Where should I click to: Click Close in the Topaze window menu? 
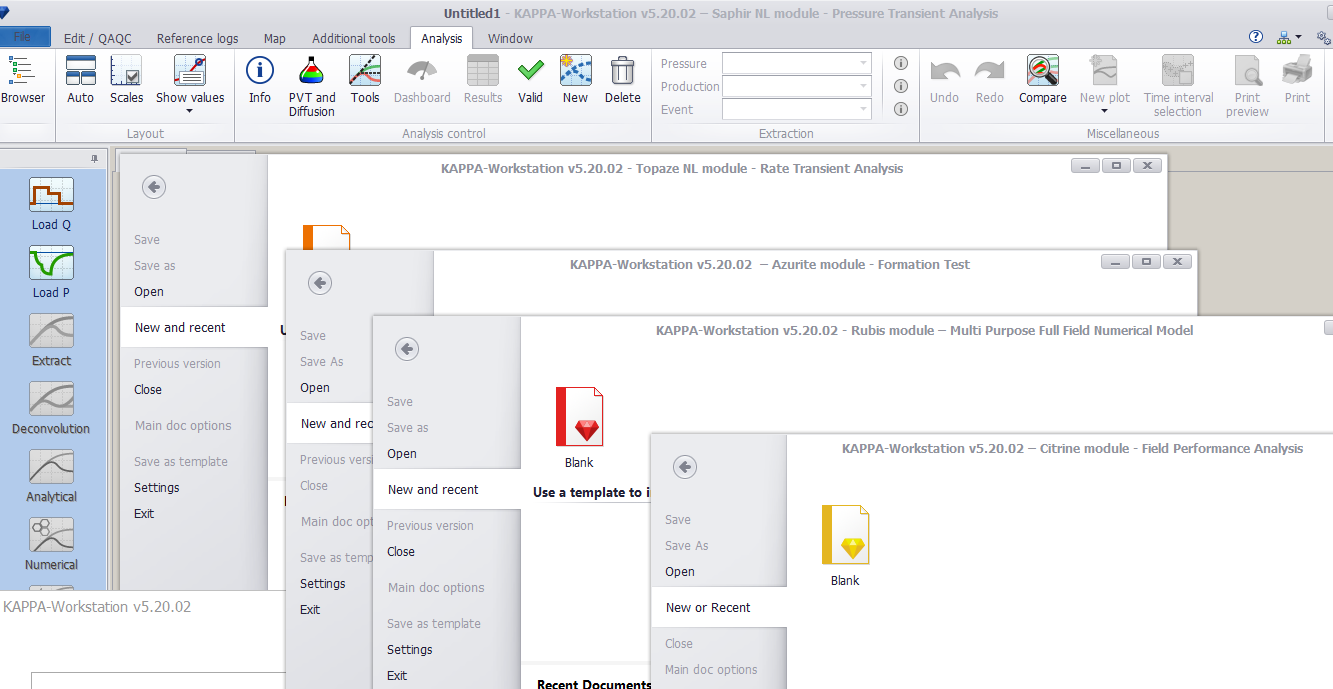[x=148, y=390]
